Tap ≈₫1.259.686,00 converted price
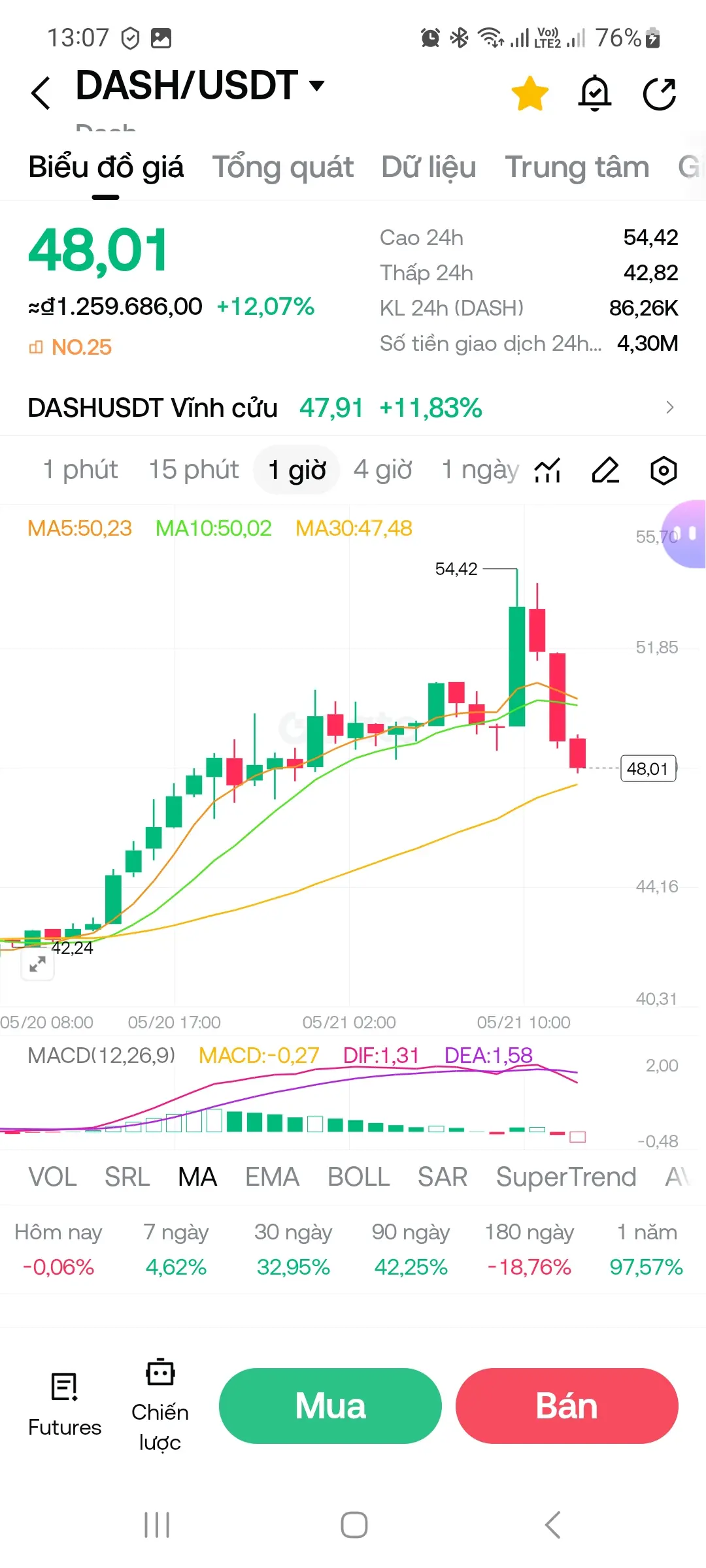706x1568 pixels. pyautogui.click(x=115, y=306)
